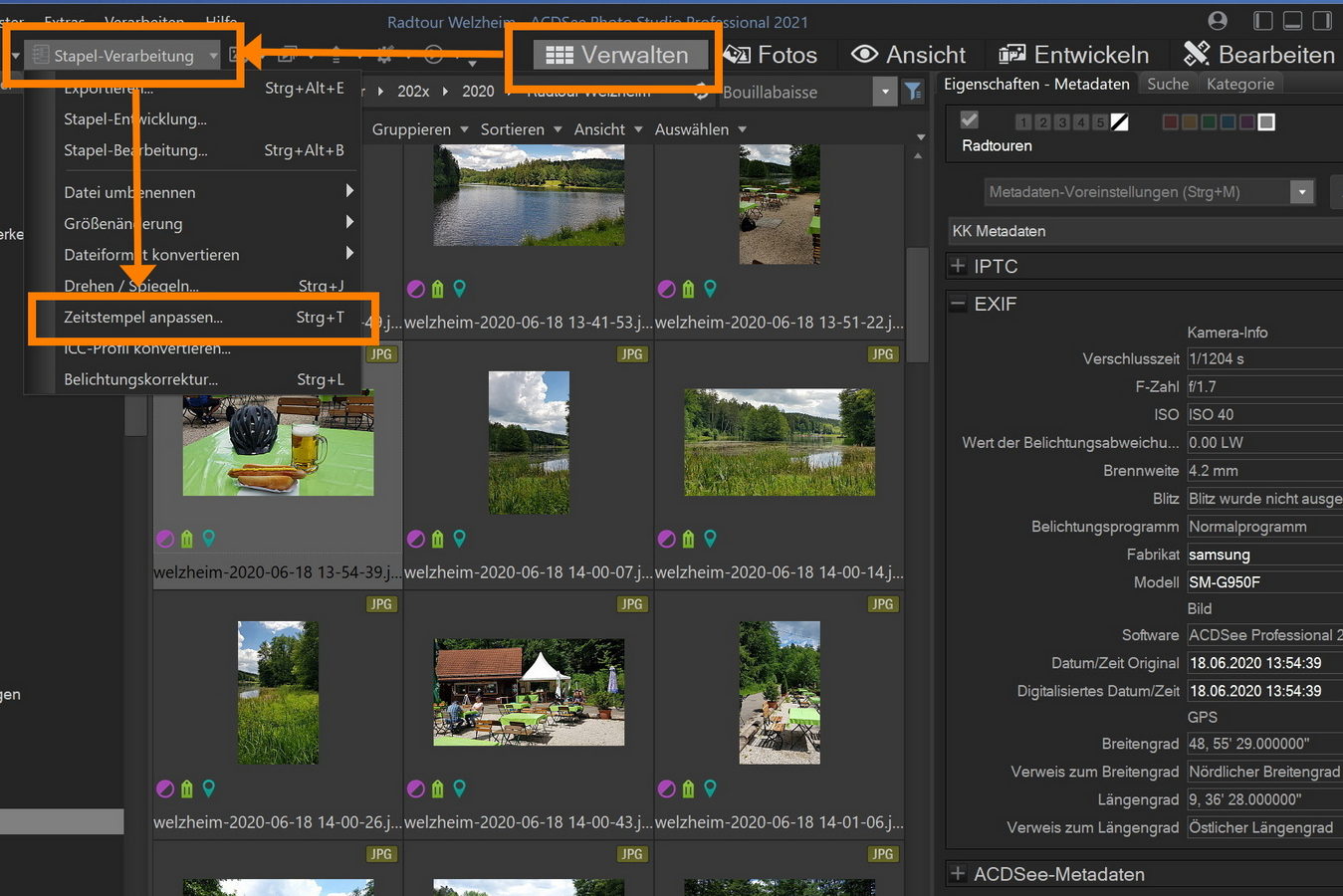Apply purple color label

click(1246, 122)
